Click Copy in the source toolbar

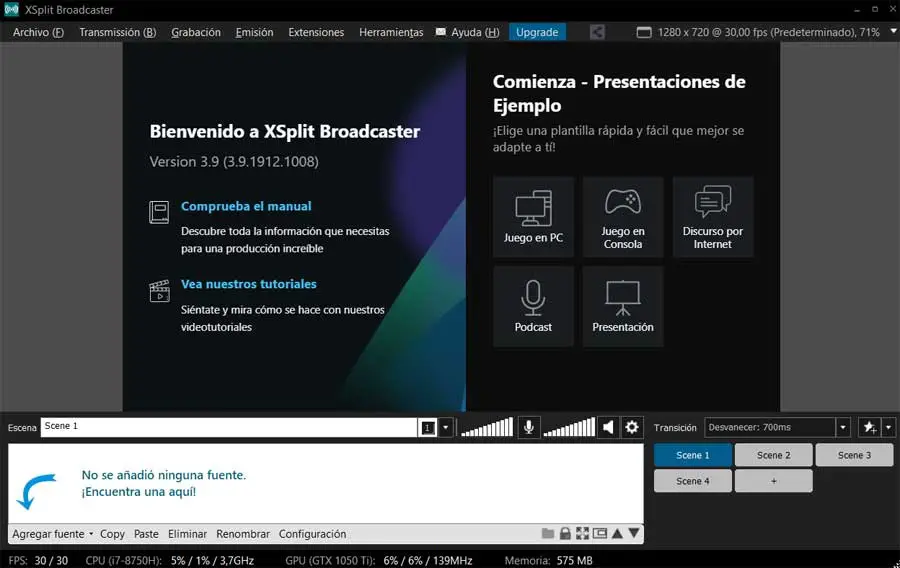click(112, 534)
